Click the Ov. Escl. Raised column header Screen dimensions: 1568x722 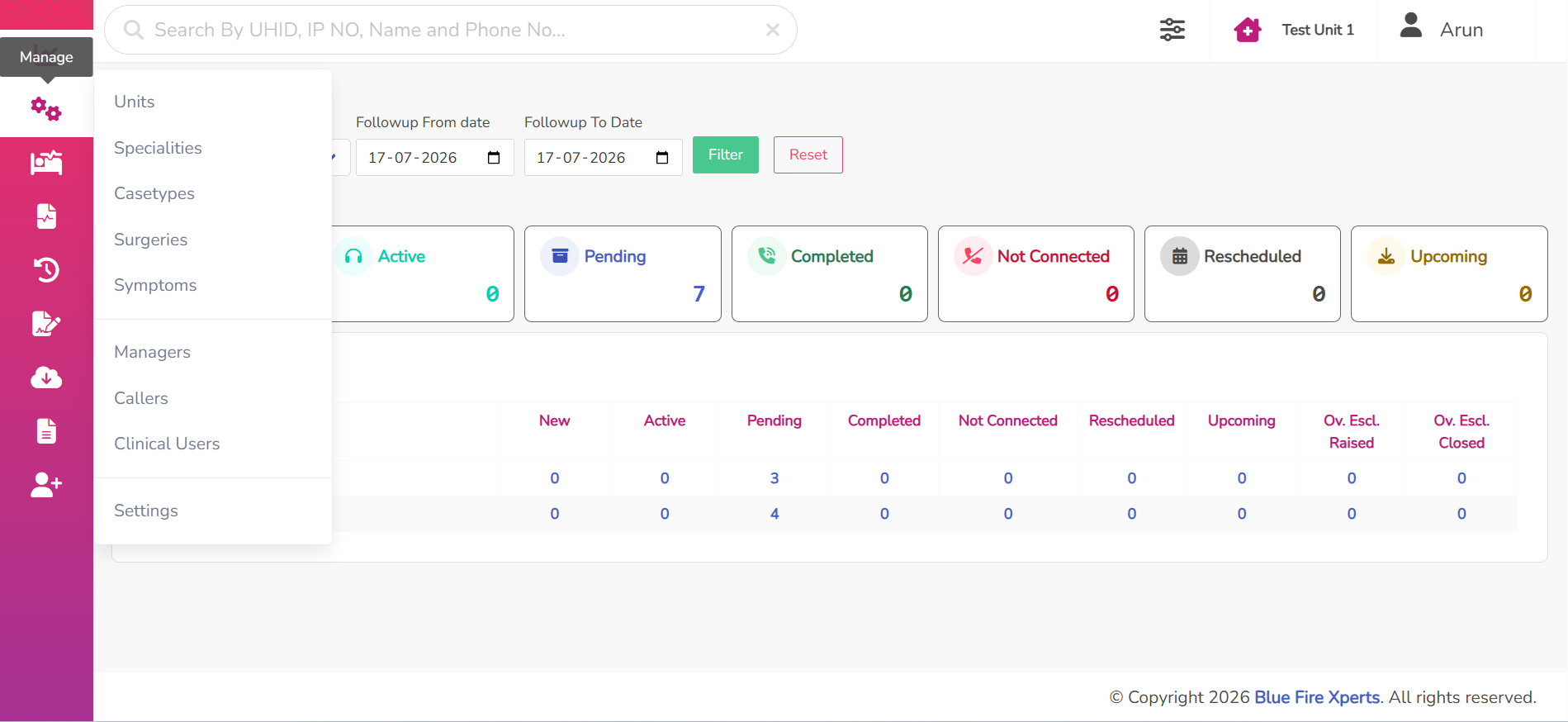click(1352, 431)
